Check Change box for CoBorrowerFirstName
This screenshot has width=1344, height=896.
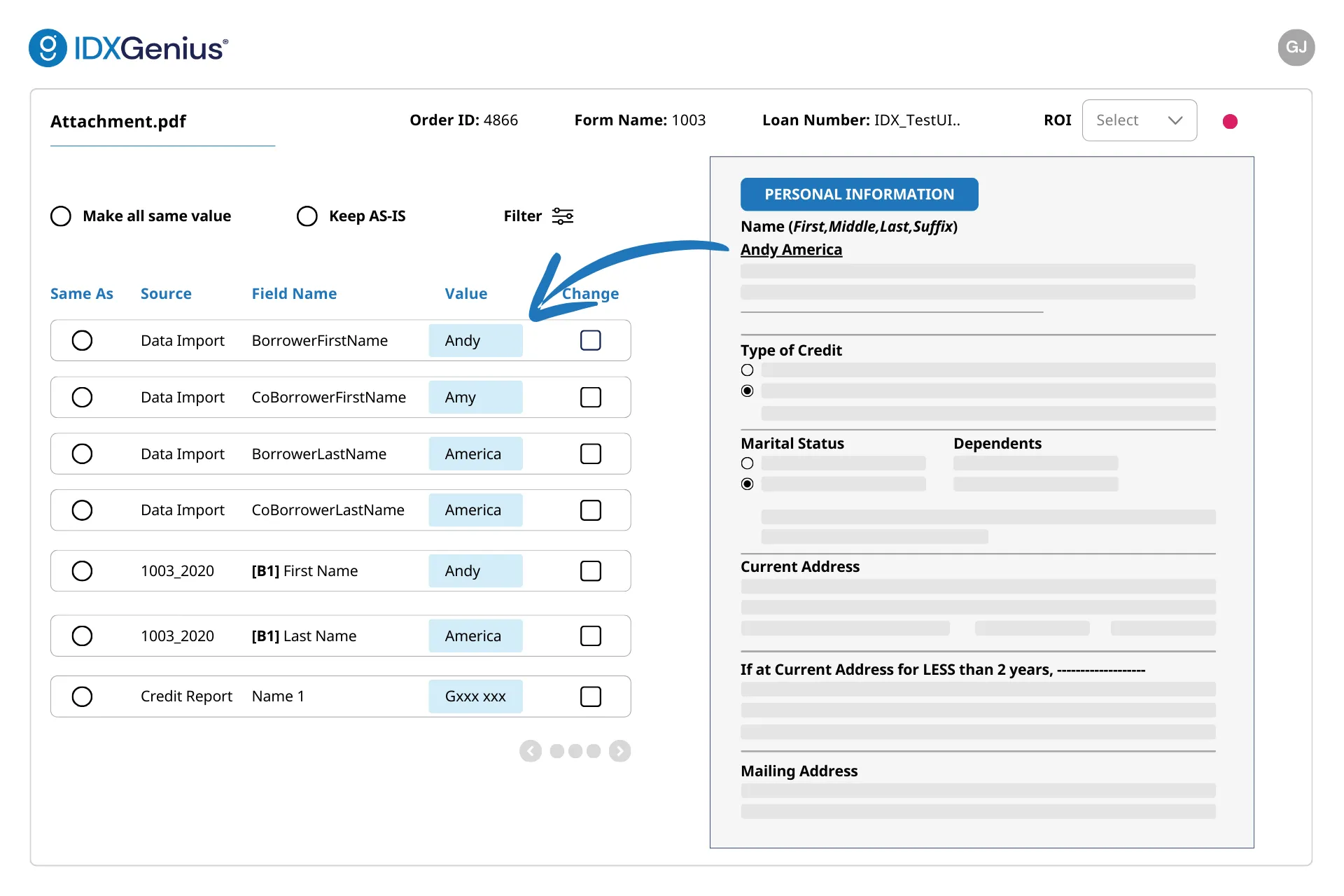tap(591, 397)
